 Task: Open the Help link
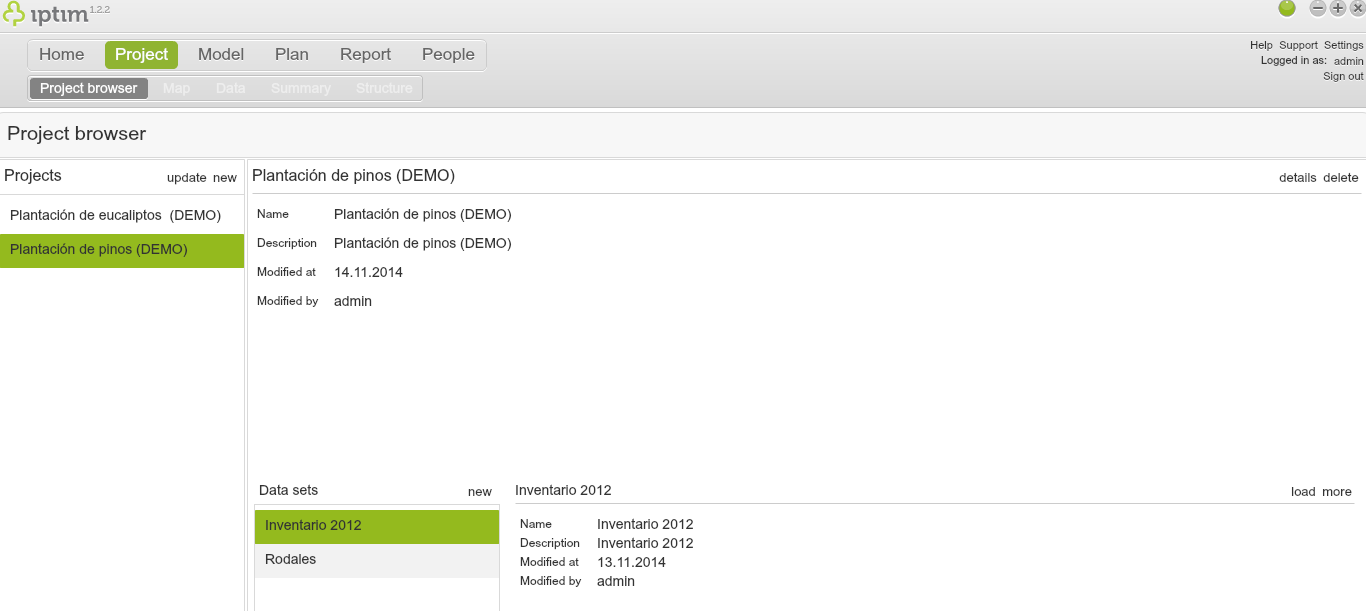pyautogui.click(x=1259, y=45)
